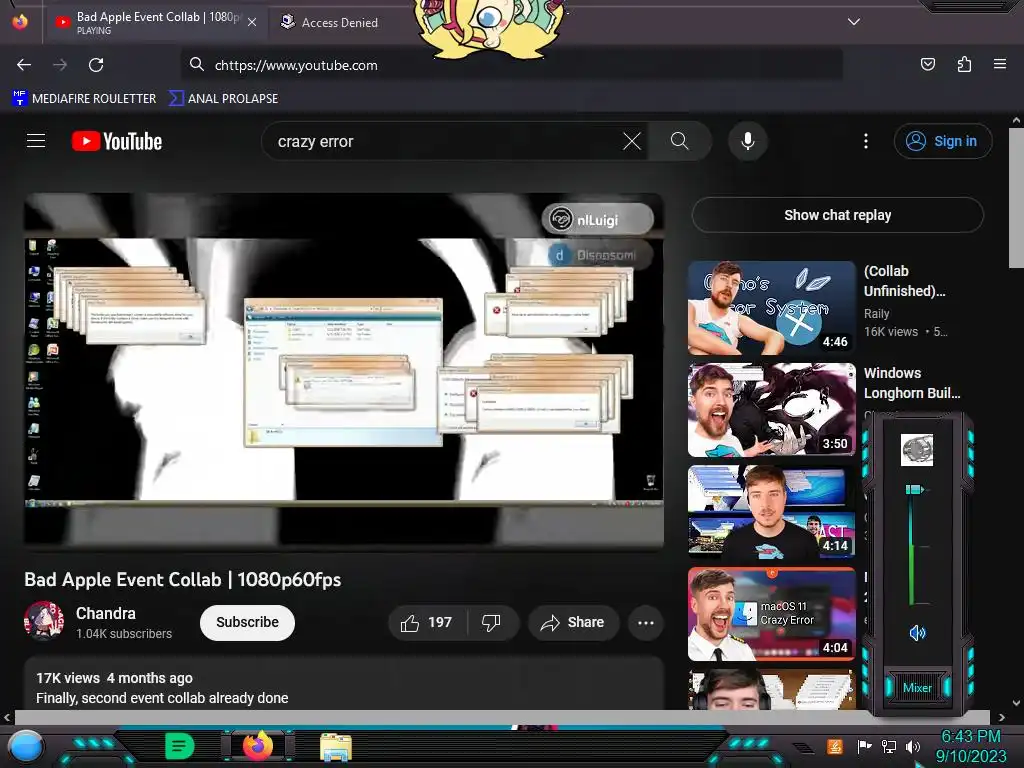Click the horizontal scrollbar at page bottom
Image resolution: width=1024 pixels, height=768 pixels.
501,717
